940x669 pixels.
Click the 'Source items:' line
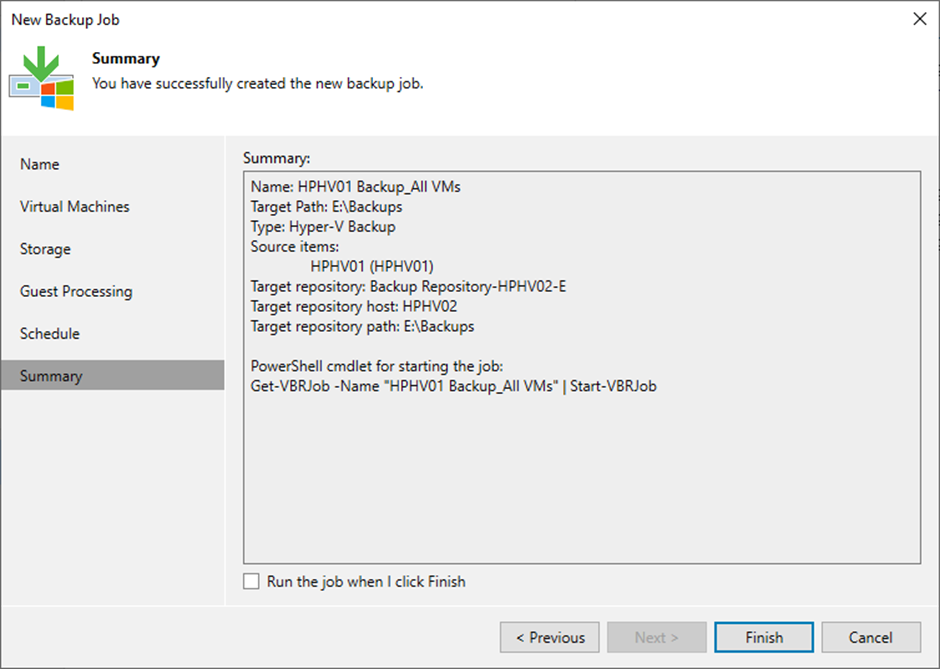294,246
